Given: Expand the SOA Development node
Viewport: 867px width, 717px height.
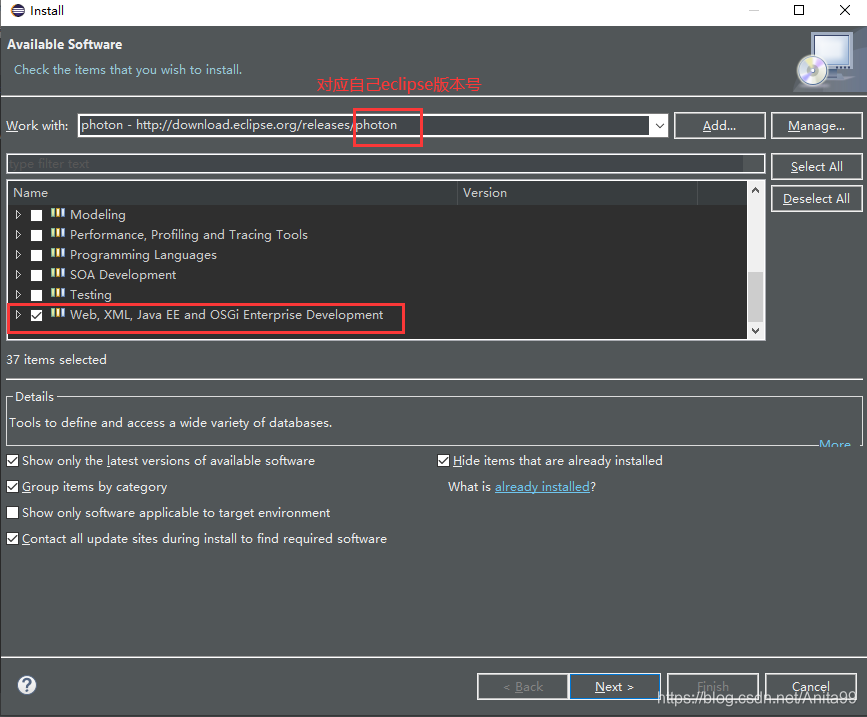Looking at the screenshot, I should tap(18, 274).
